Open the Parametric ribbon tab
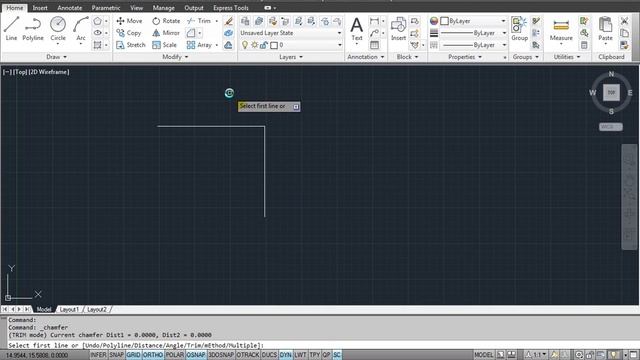The height and width of the screenshot is (360, 640). click(x=106, y=8)
